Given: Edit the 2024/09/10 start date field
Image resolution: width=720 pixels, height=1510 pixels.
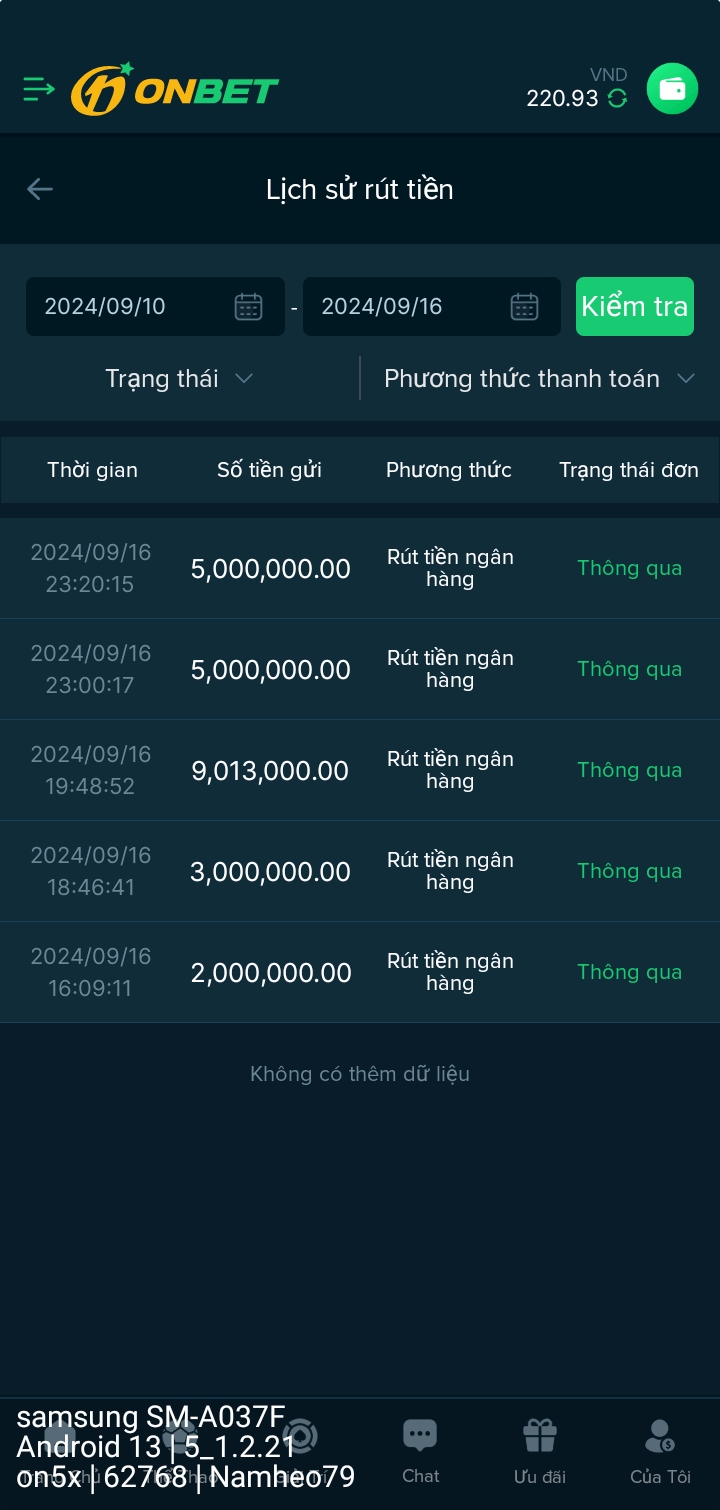Looking at the screenshot, I should (130, 307).
